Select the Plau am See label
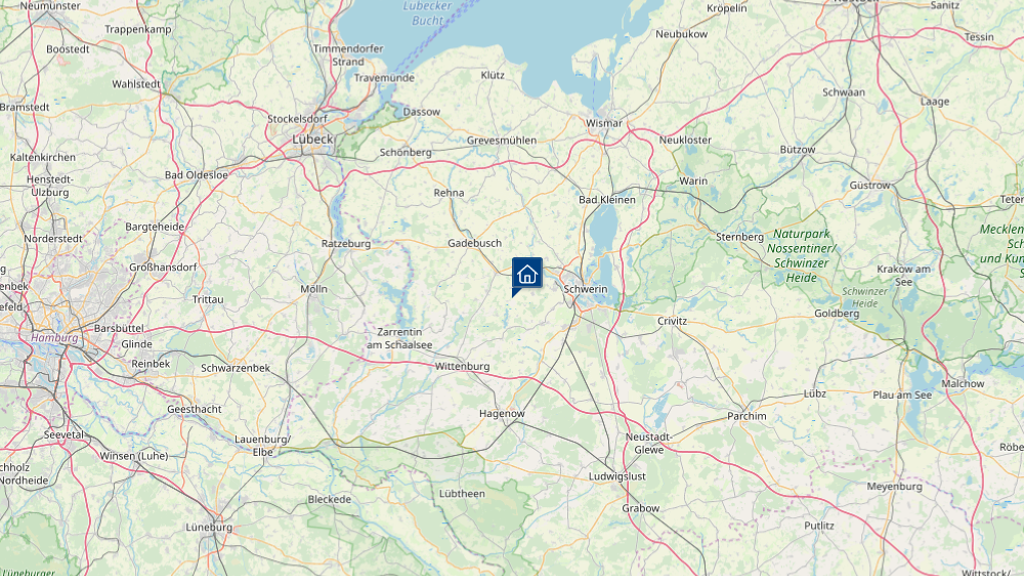The image size is (1024, 576). [903, 395]
